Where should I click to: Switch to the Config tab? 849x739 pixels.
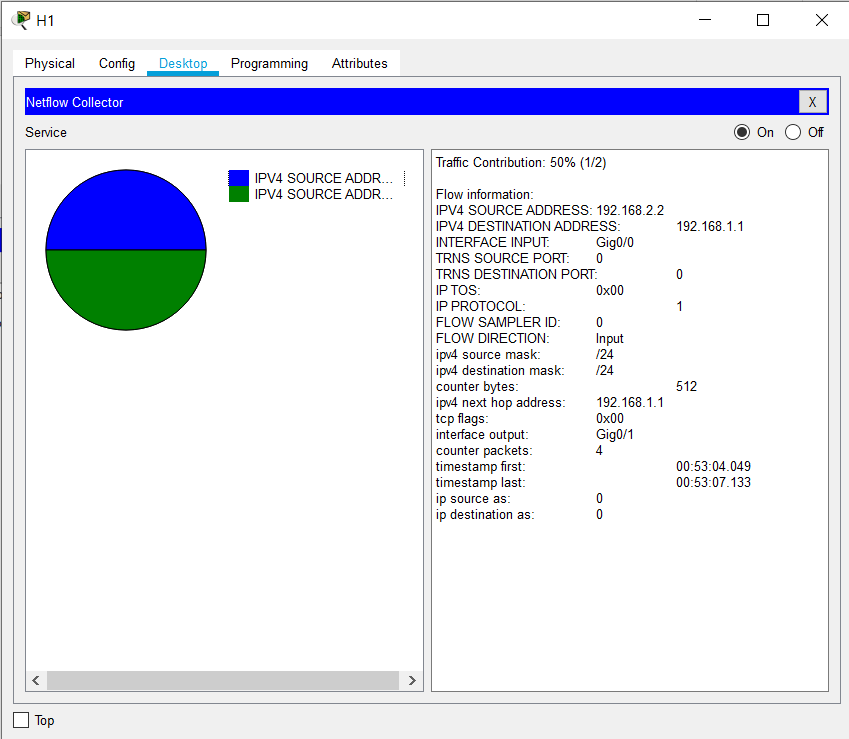tap(117, 63)
